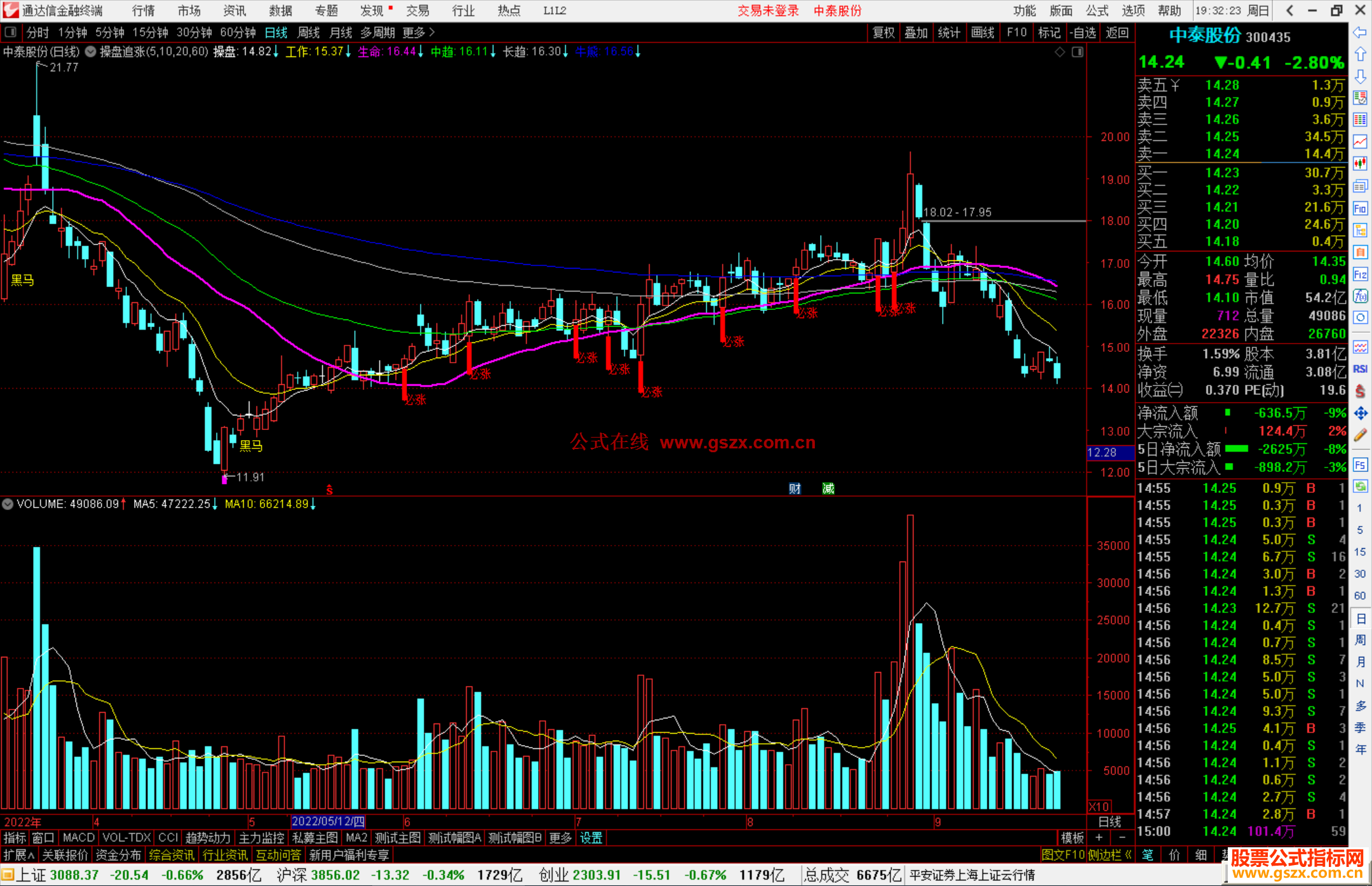Click the plus zoom-in button near 模板
Image resolution: width=1372 pixels, height=886 pixels.
coord(1100,838)
